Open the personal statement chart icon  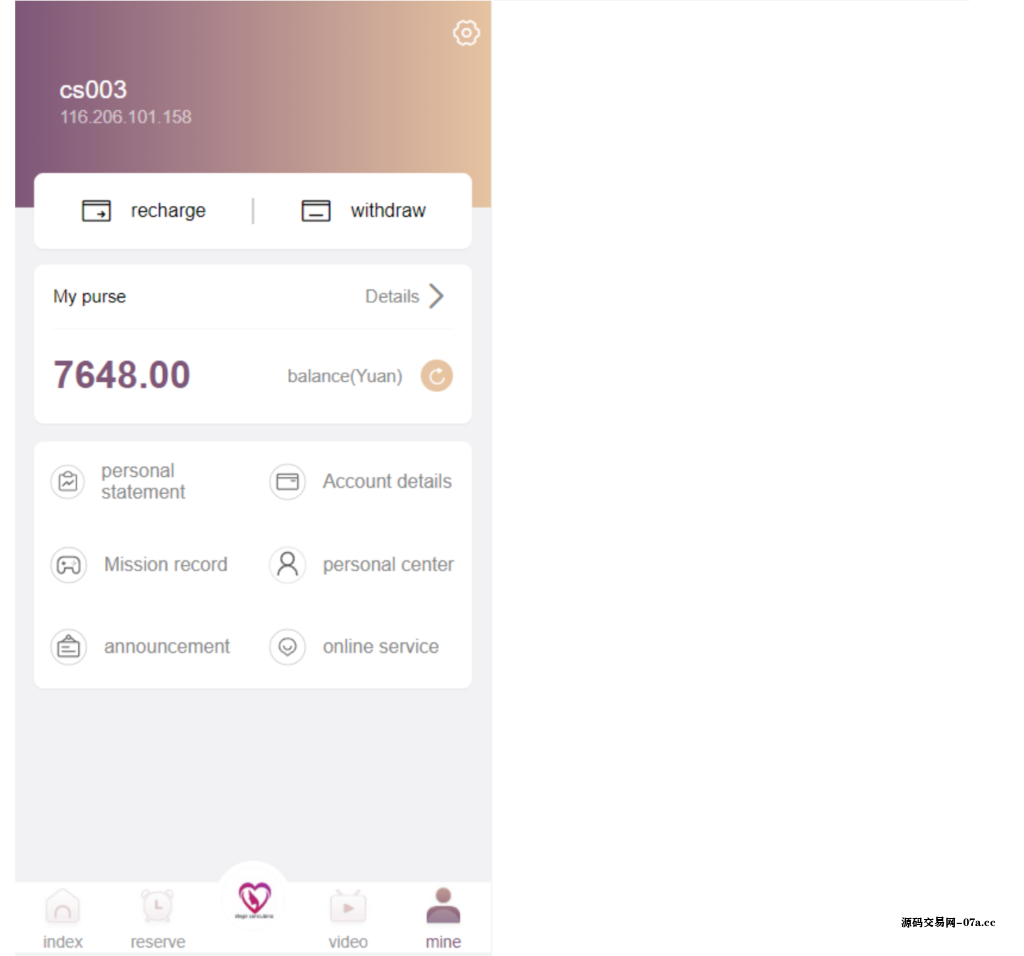point(68,482)
